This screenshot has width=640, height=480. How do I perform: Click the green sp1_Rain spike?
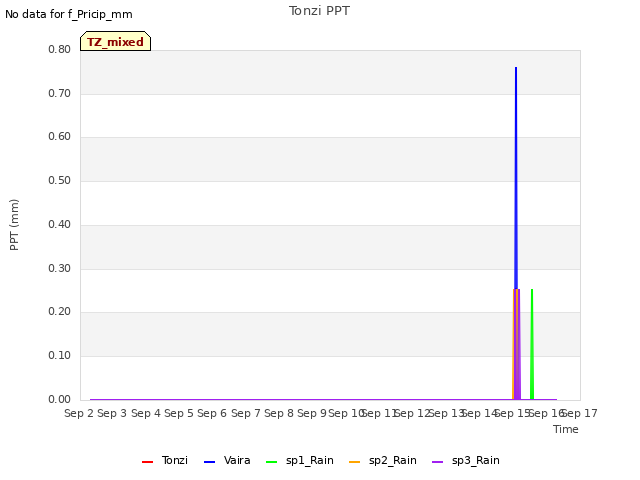pos(532,344)
